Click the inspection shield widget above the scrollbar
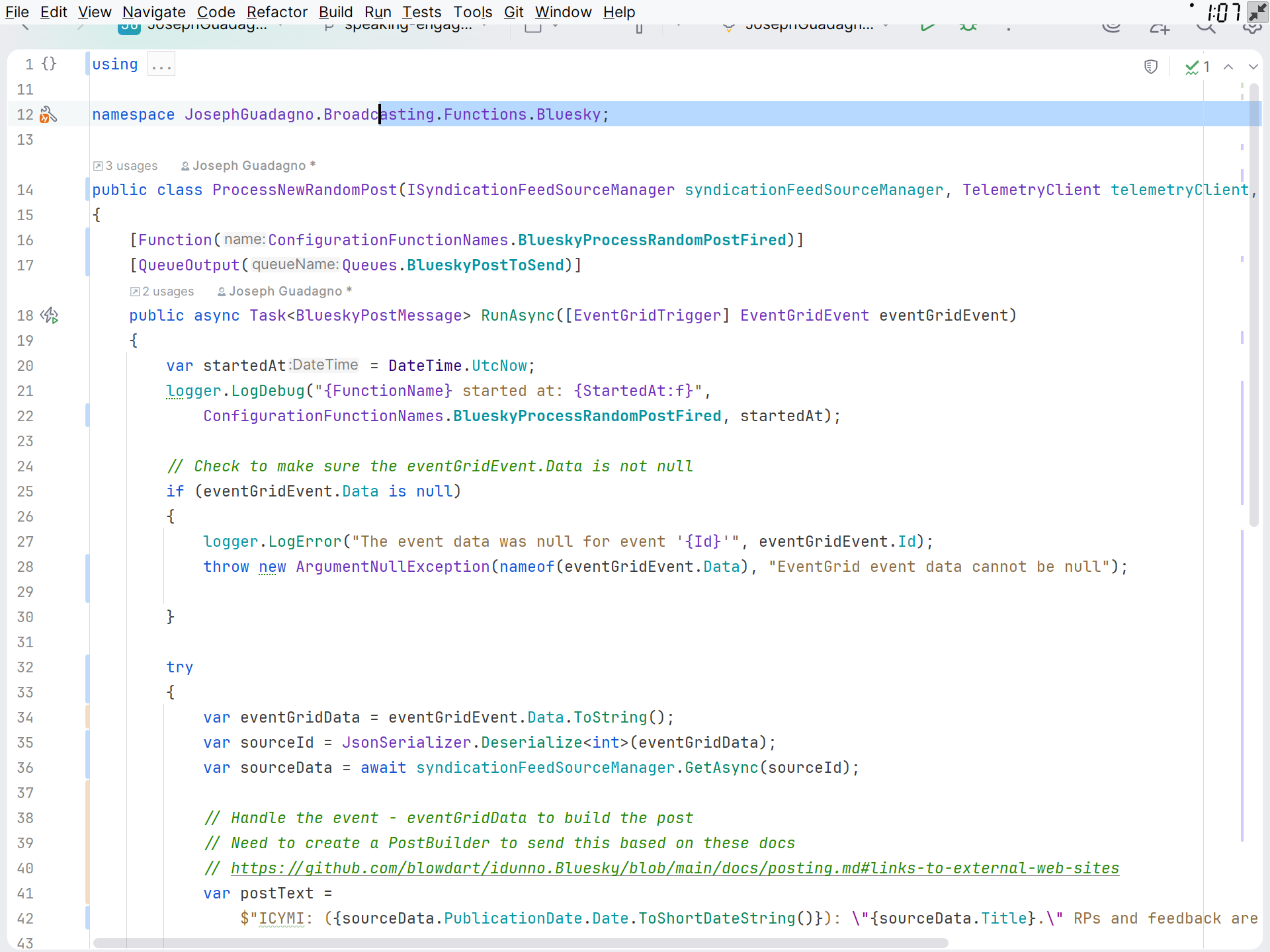The image size is (1270, 952). pyautogui.click(x=1151, y=66)
